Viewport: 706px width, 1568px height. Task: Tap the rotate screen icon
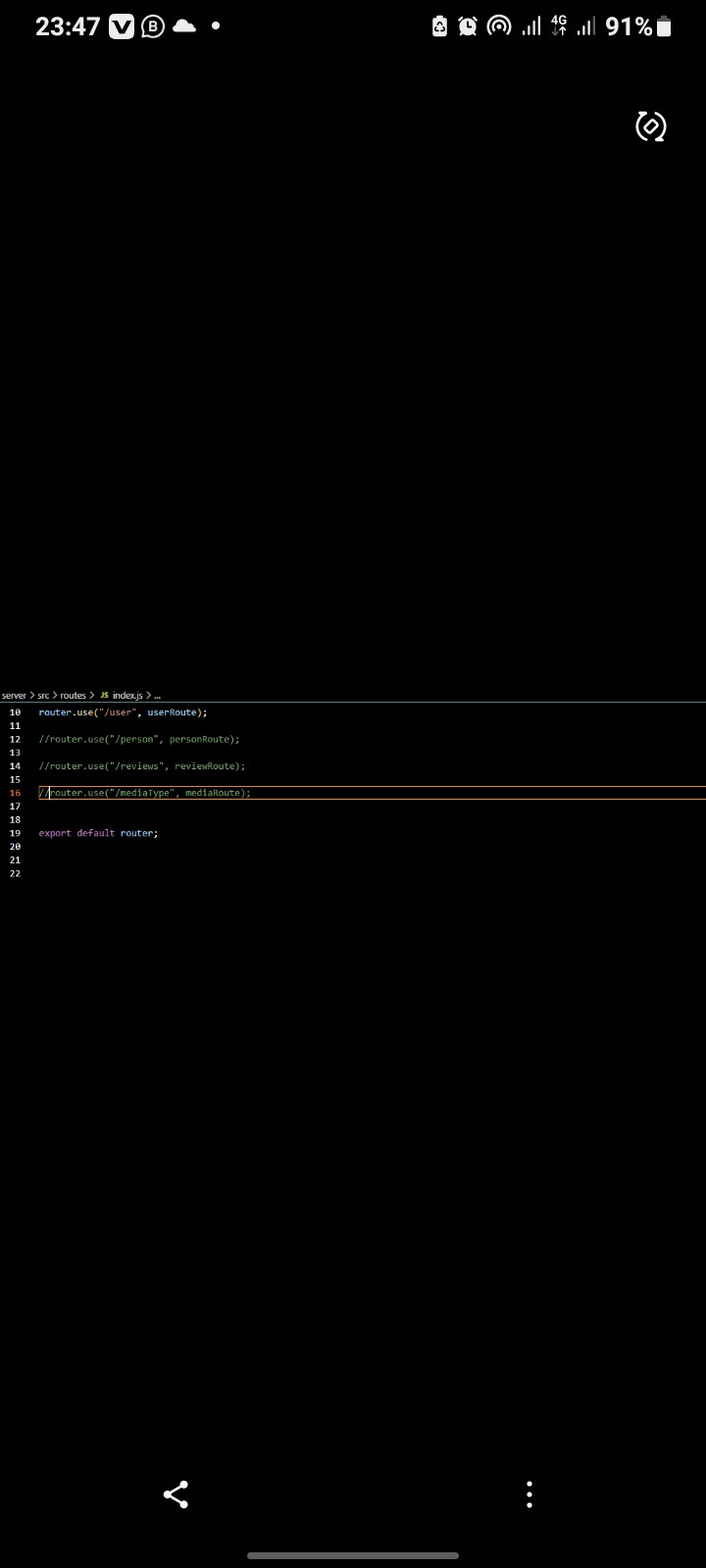[x=651, y=126]
